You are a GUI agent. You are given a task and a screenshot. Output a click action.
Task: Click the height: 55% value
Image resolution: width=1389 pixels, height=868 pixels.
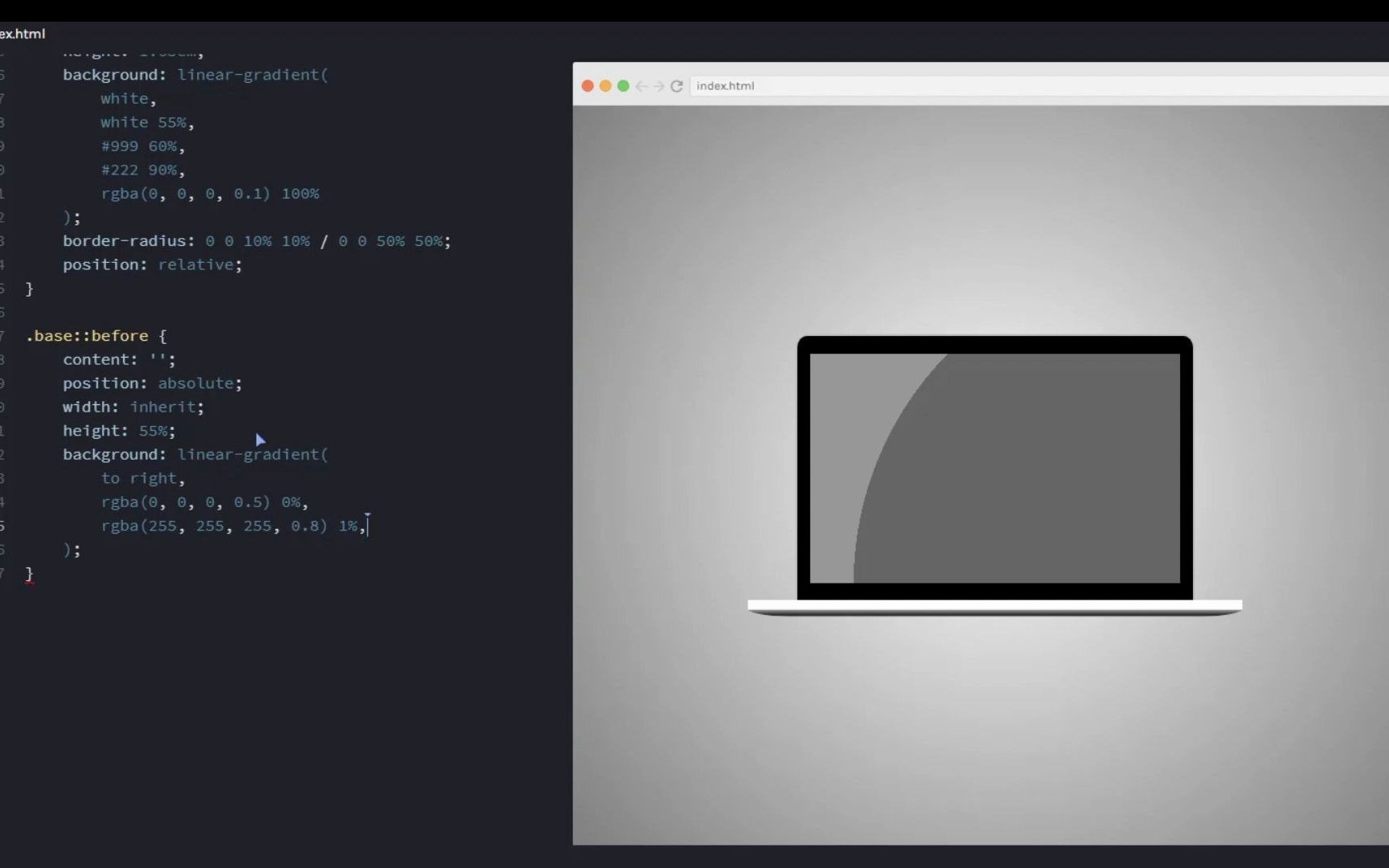pos(118,431)
